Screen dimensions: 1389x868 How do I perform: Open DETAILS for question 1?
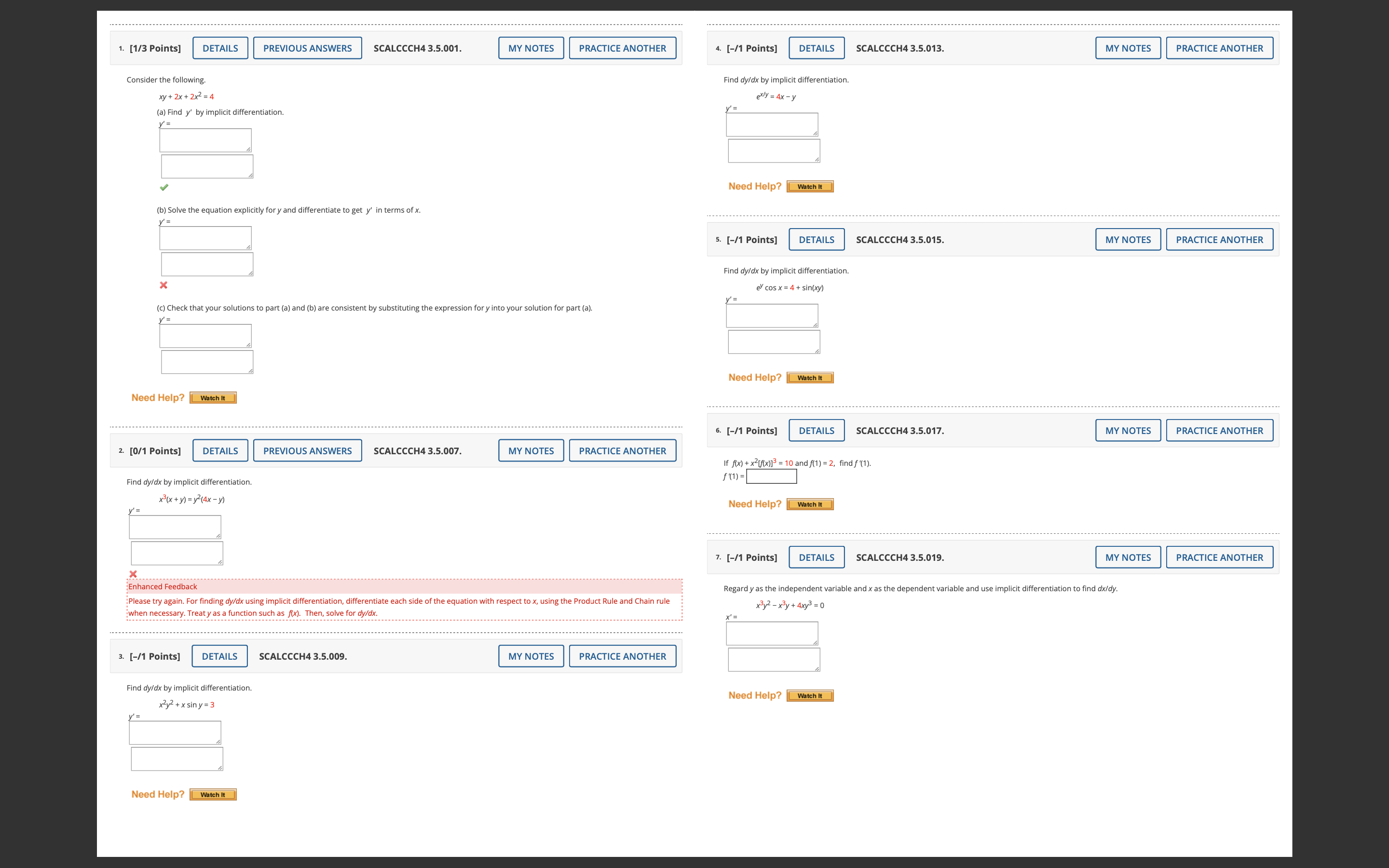[x=220, y=48]
